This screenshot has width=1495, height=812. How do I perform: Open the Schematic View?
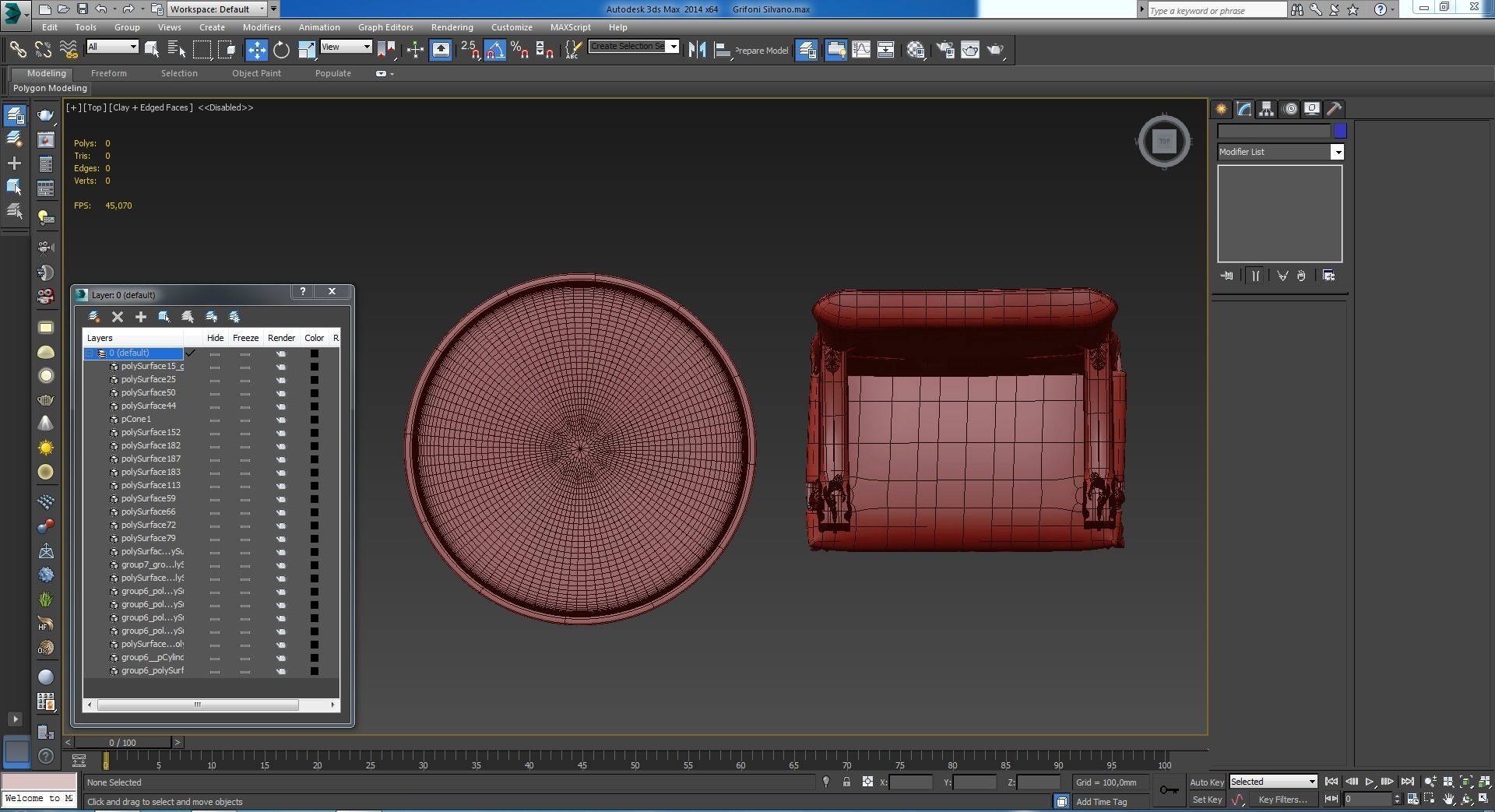point(886,50)
